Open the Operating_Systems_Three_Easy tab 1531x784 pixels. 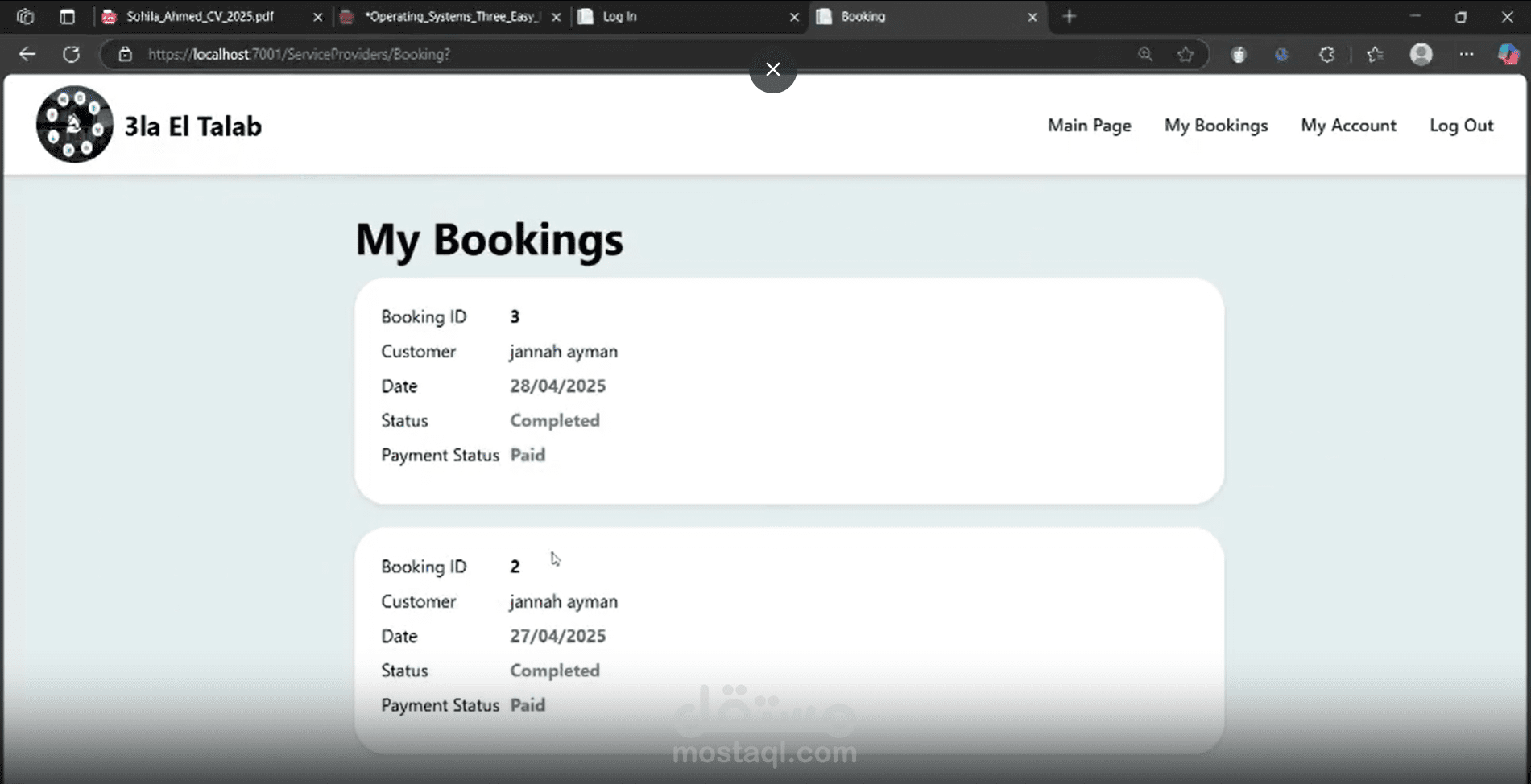point(451,16)
